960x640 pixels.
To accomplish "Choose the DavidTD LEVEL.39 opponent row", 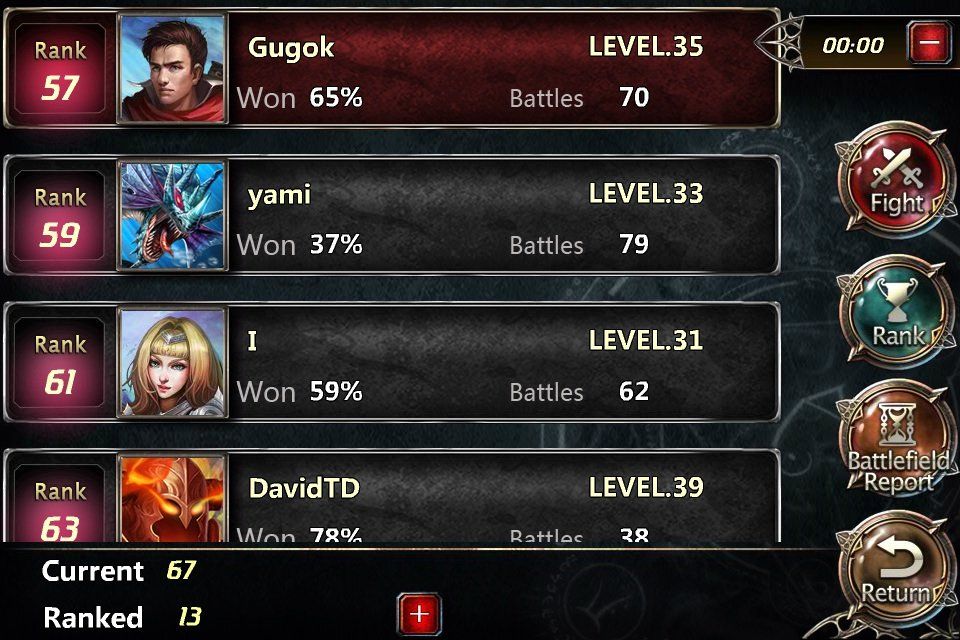I will [x=392, y=496].
